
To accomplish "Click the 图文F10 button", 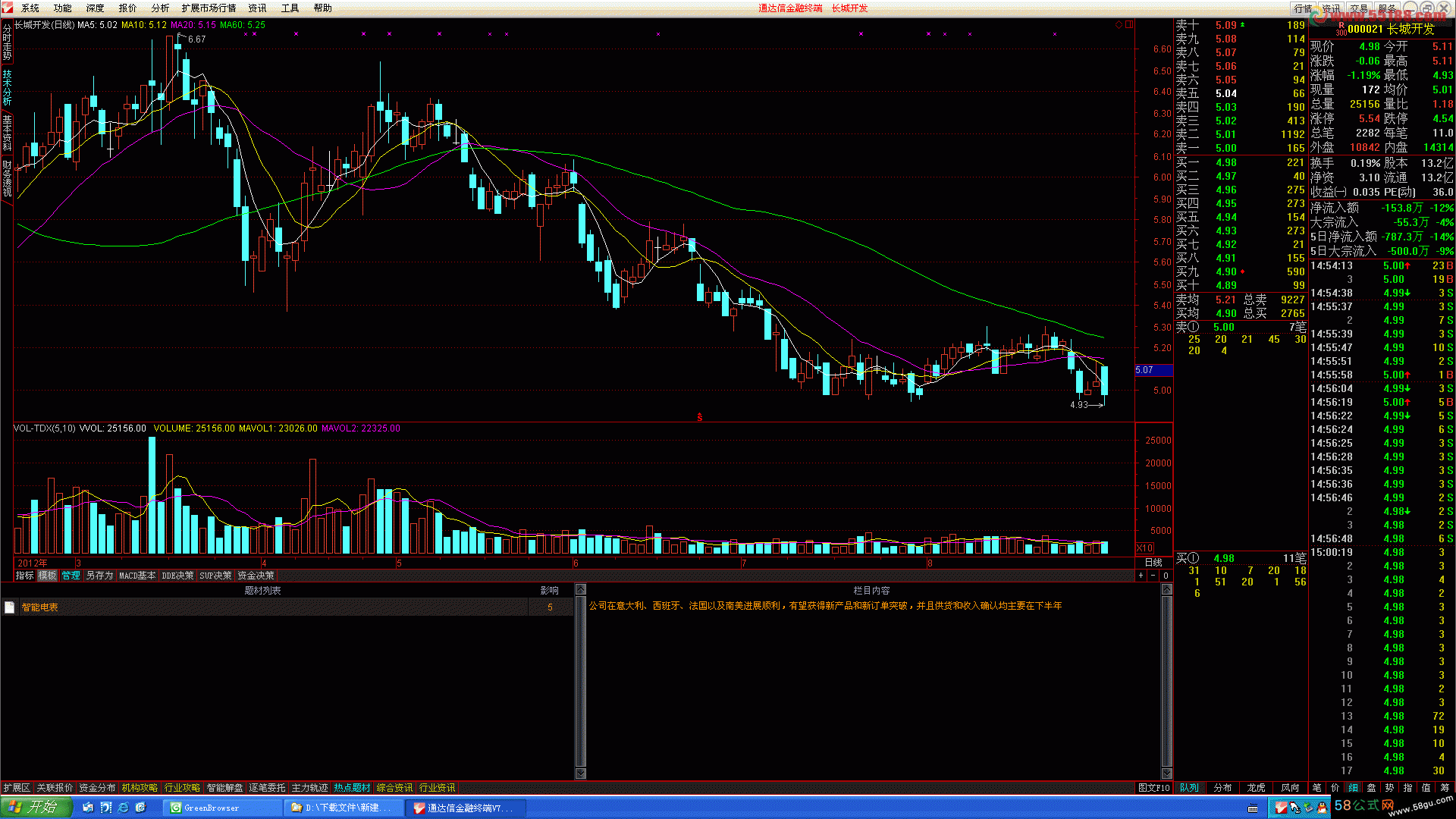I will 1154,788.
